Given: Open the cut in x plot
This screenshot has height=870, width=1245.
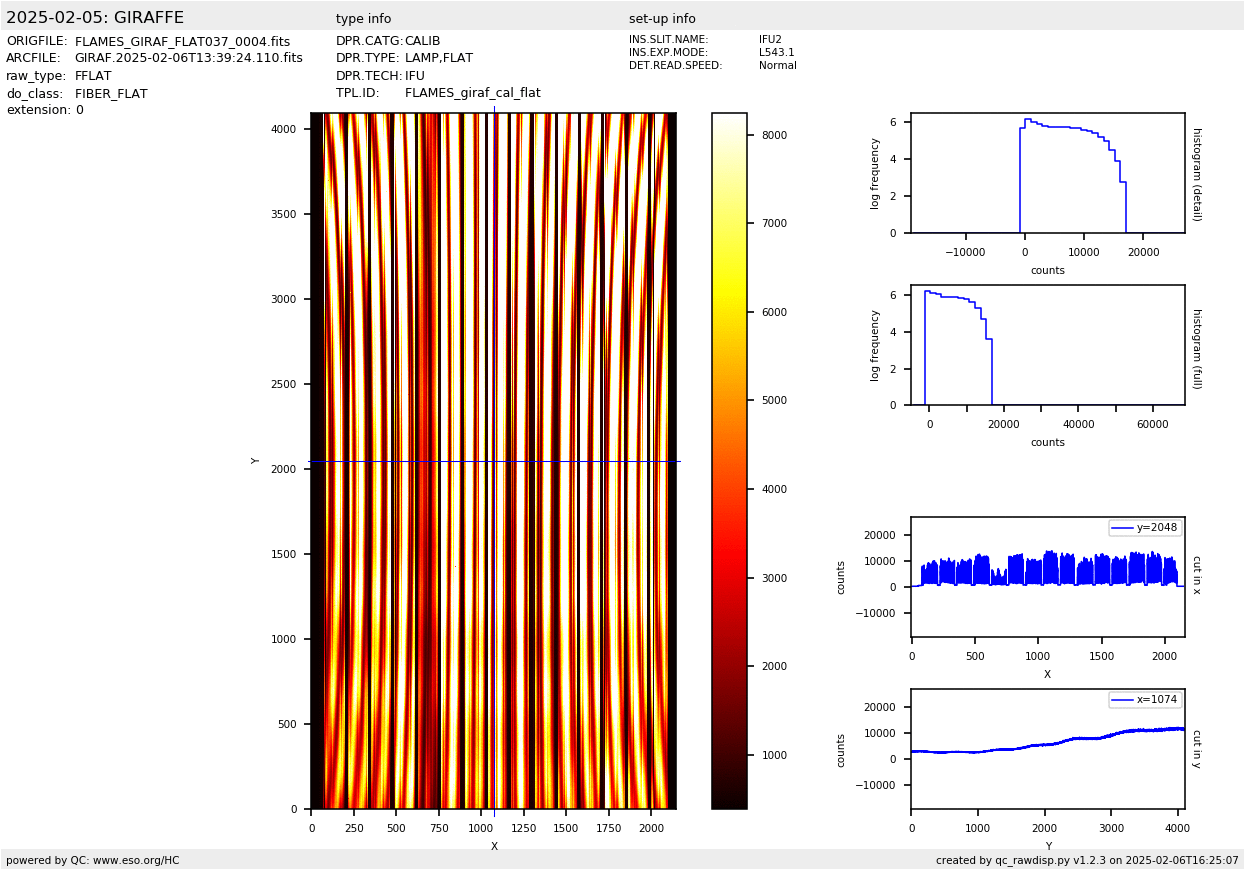Looking at the screenshot, I should click(1047, 577).
